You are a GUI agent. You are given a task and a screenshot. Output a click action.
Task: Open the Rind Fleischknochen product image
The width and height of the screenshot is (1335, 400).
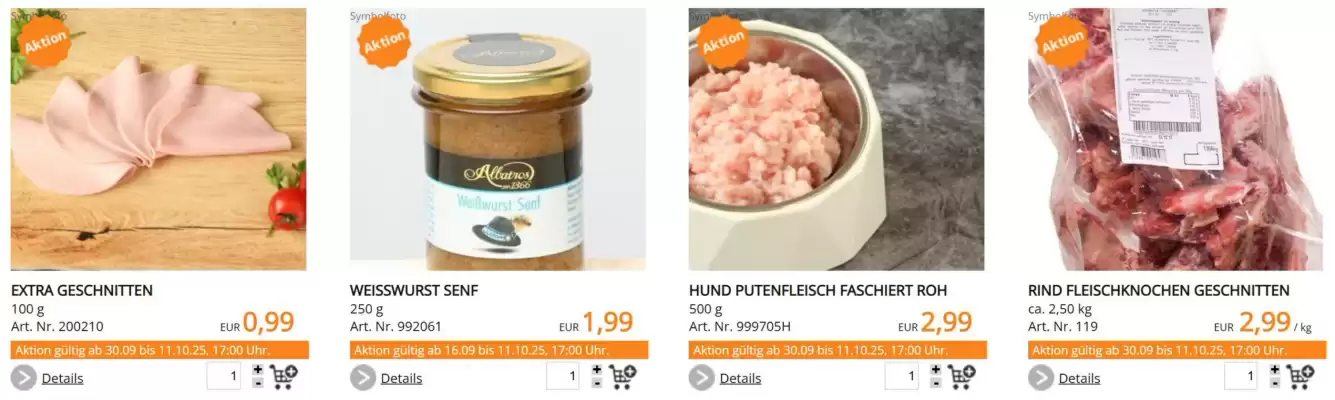[x=1176, y=139]
